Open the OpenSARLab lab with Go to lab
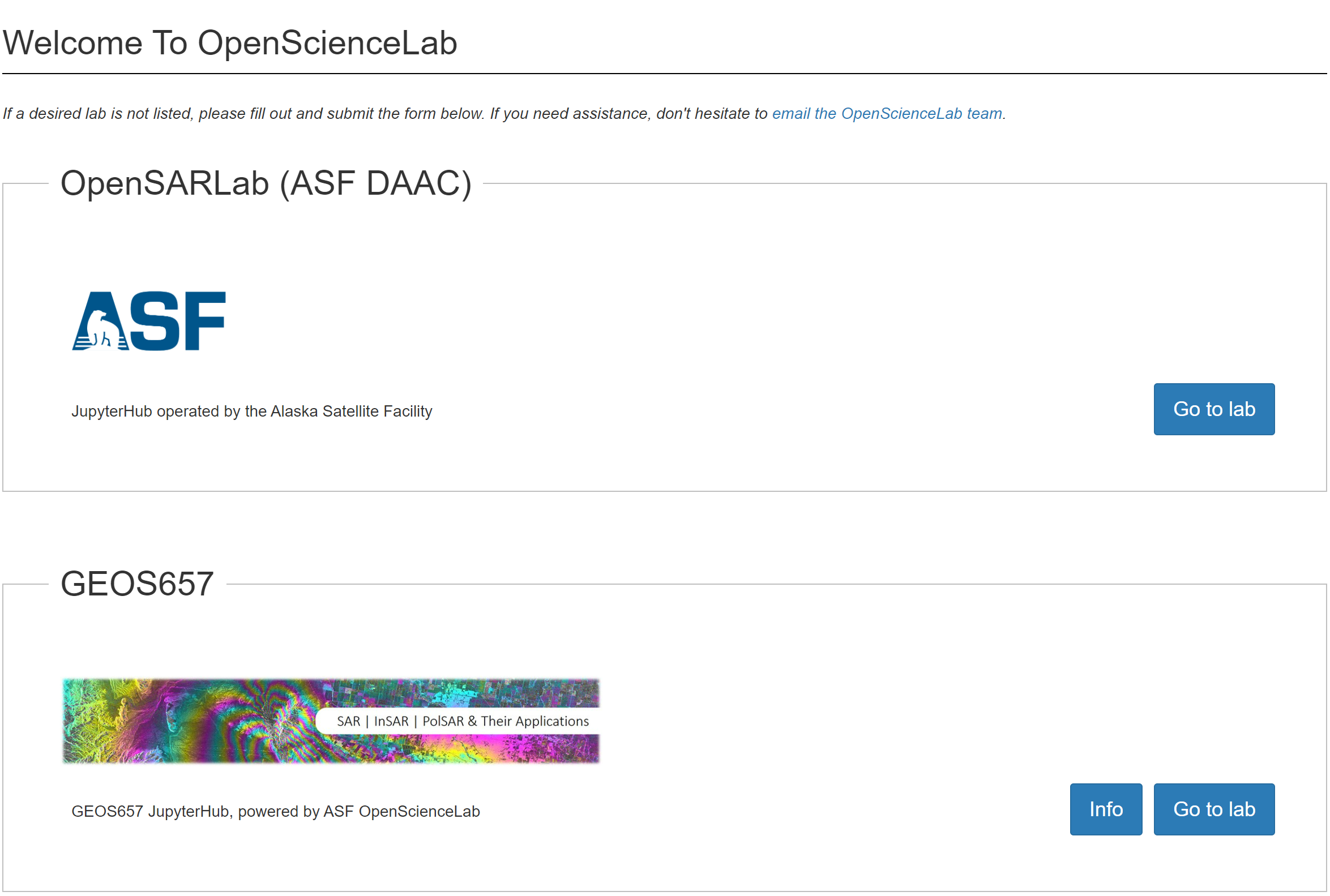The width and height of the screenshot is (1330, 896). 1213,409
